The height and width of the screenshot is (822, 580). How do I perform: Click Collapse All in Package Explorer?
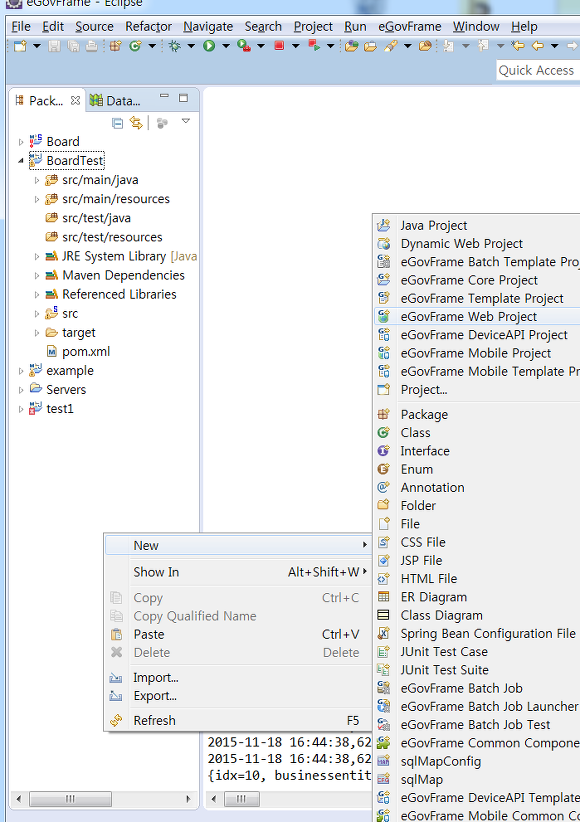[x=117, y=123]
